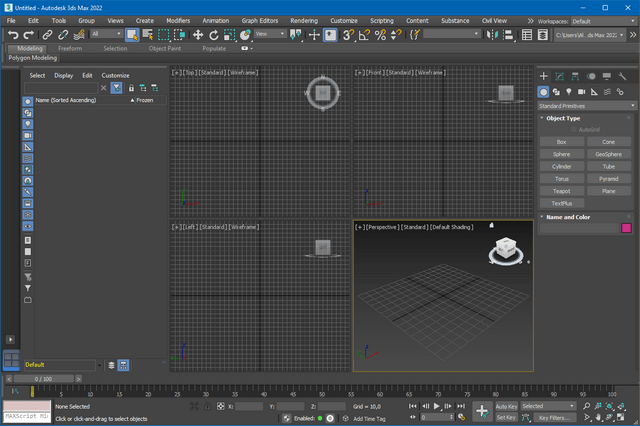Image resolution: width=640 pixels, height=426 pixels.
Task: Switch to the Freeform ribbon tab
Action: click(x=70, y=48)
